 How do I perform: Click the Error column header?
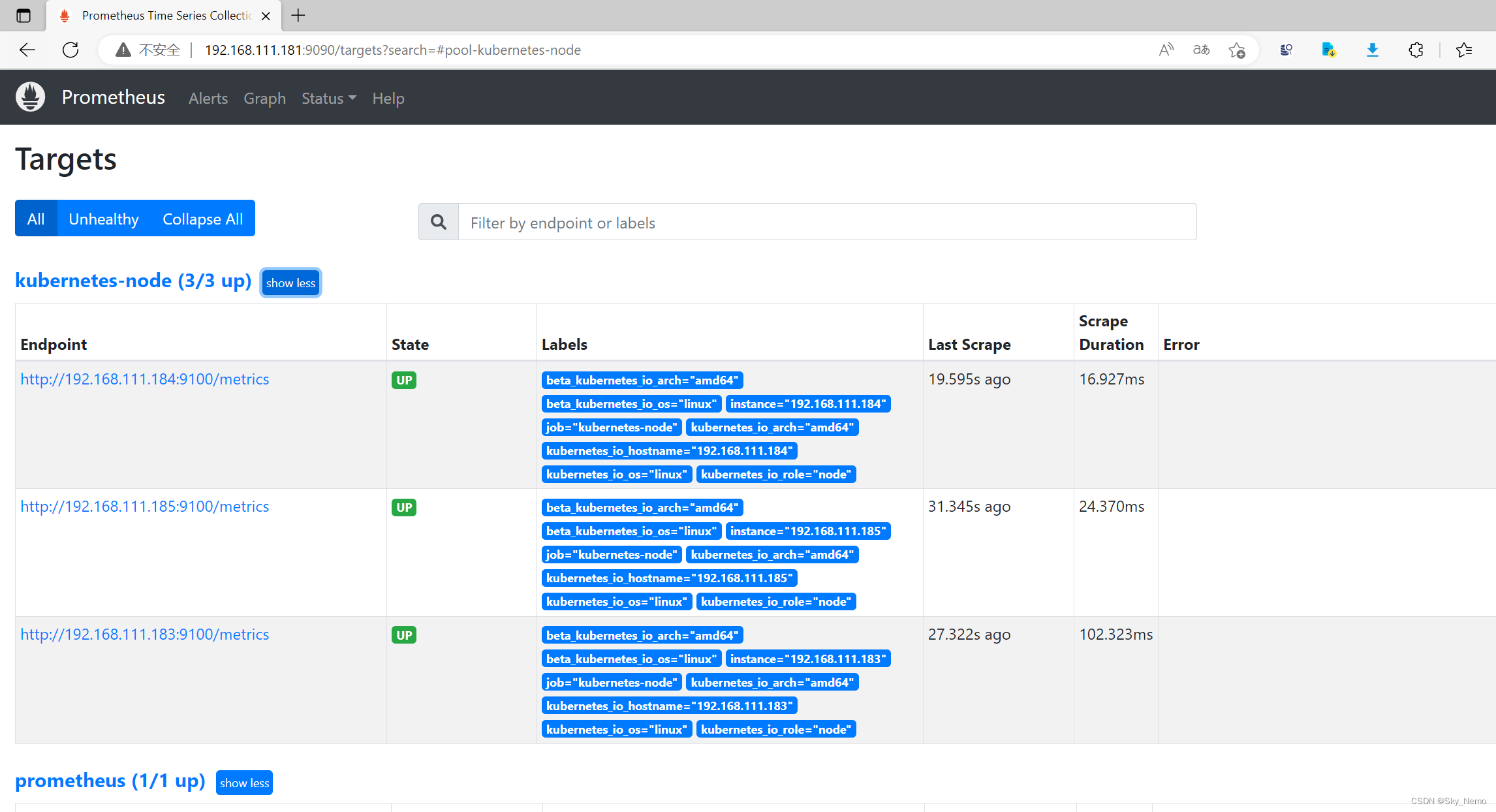coord(1181,345)
